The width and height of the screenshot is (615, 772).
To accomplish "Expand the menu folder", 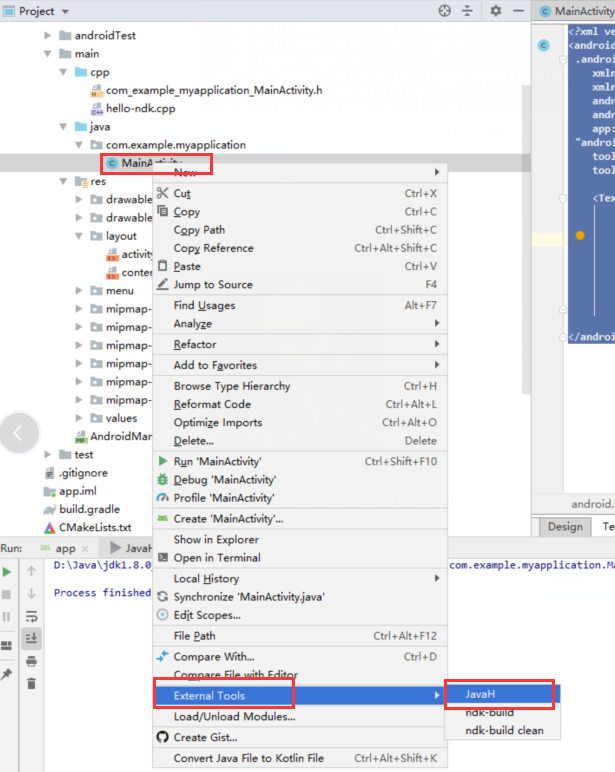I will (x=79, y=290).
